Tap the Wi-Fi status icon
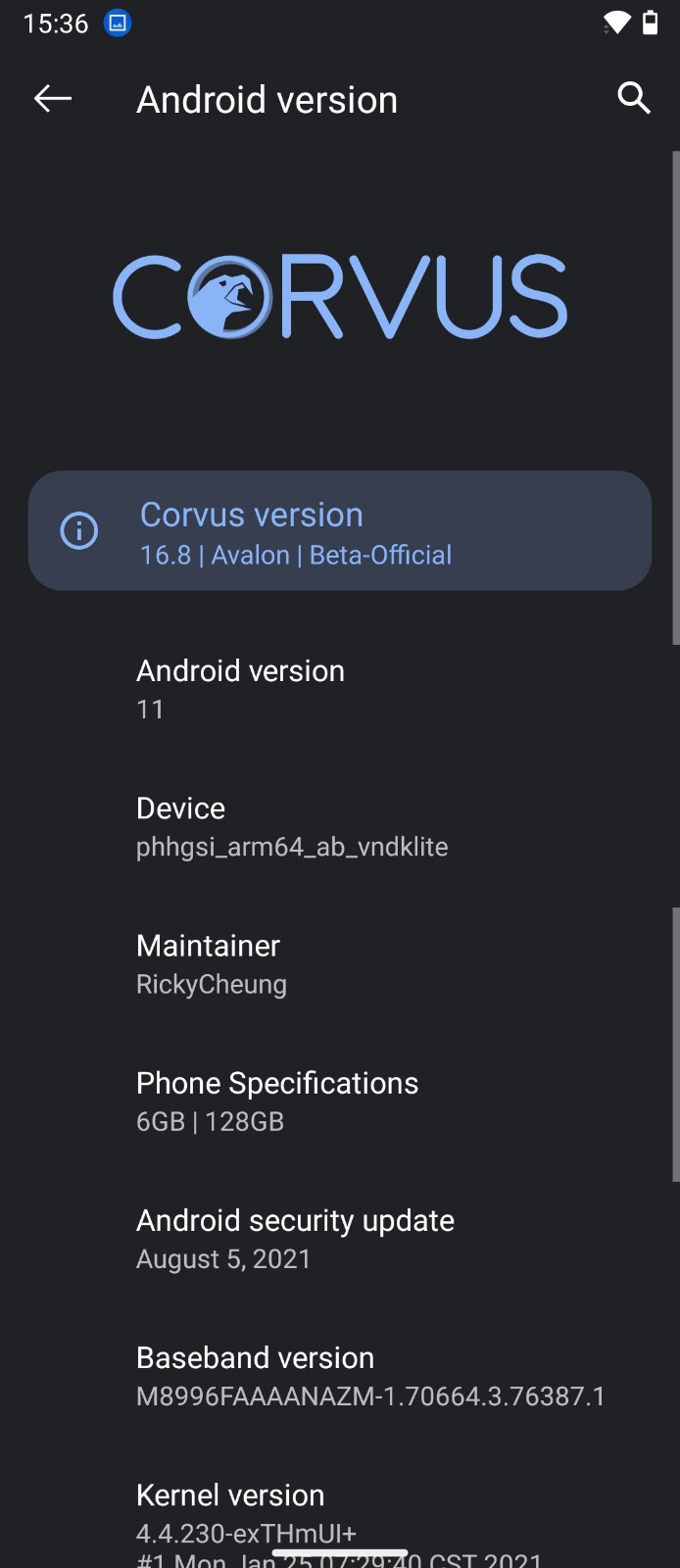 (616, 23)
